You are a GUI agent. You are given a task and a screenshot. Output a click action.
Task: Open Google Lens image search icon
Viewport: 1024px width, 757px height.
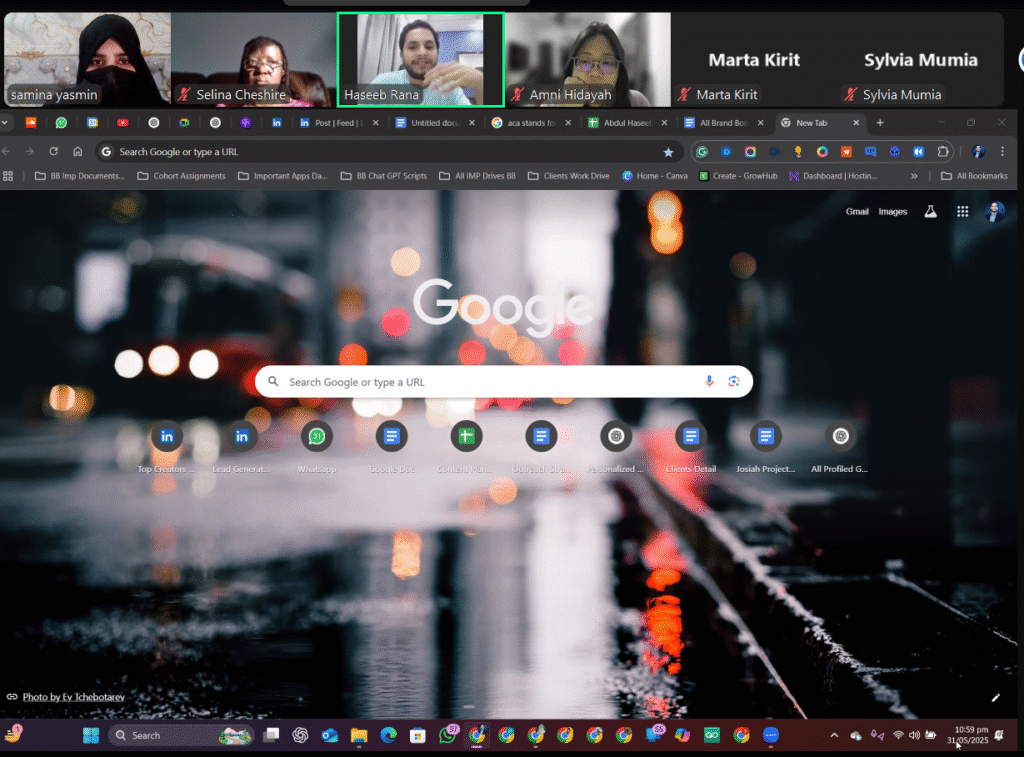coord(733,381)
